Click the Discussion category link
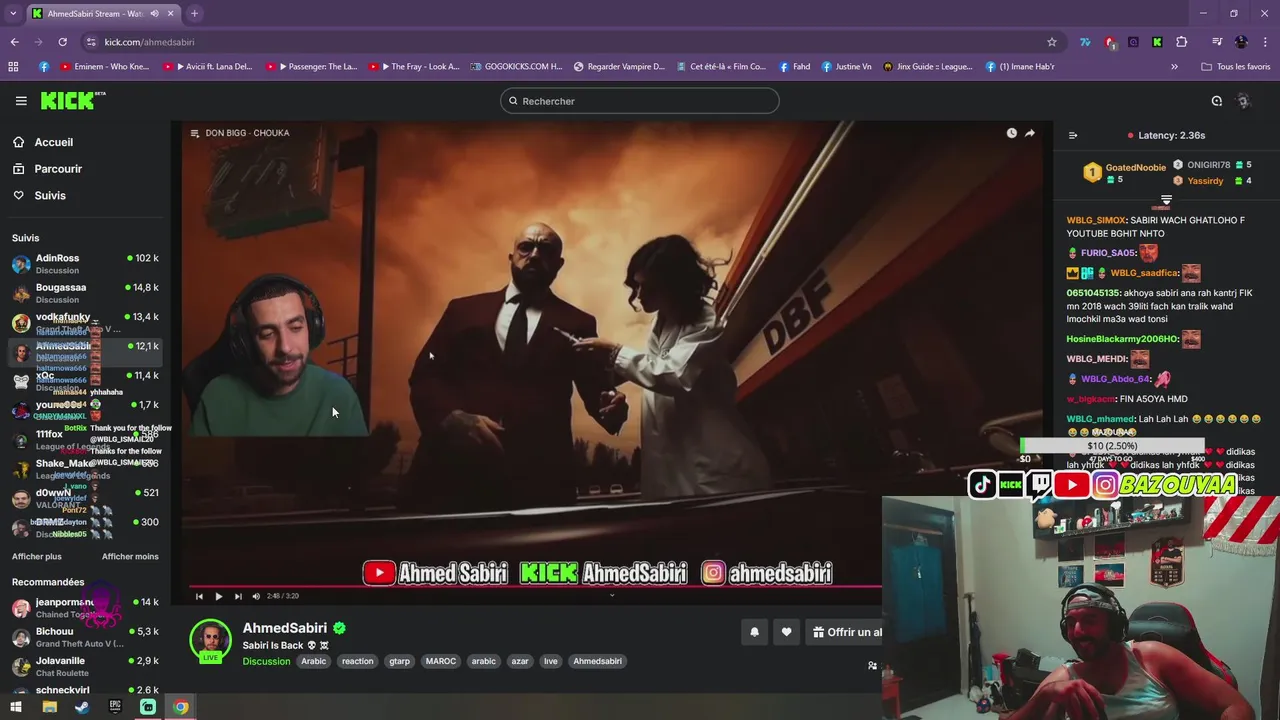Image resolution: width=1280 pixels, height=720 pixels. click(266, 661)
